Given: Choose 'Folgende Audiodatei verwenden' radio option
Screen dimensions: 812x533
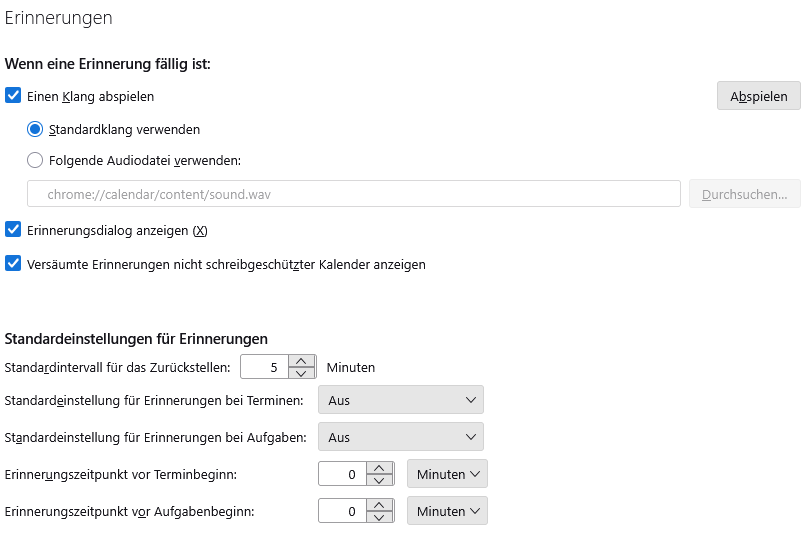Looking at the screenshot, I should point(35,159).
